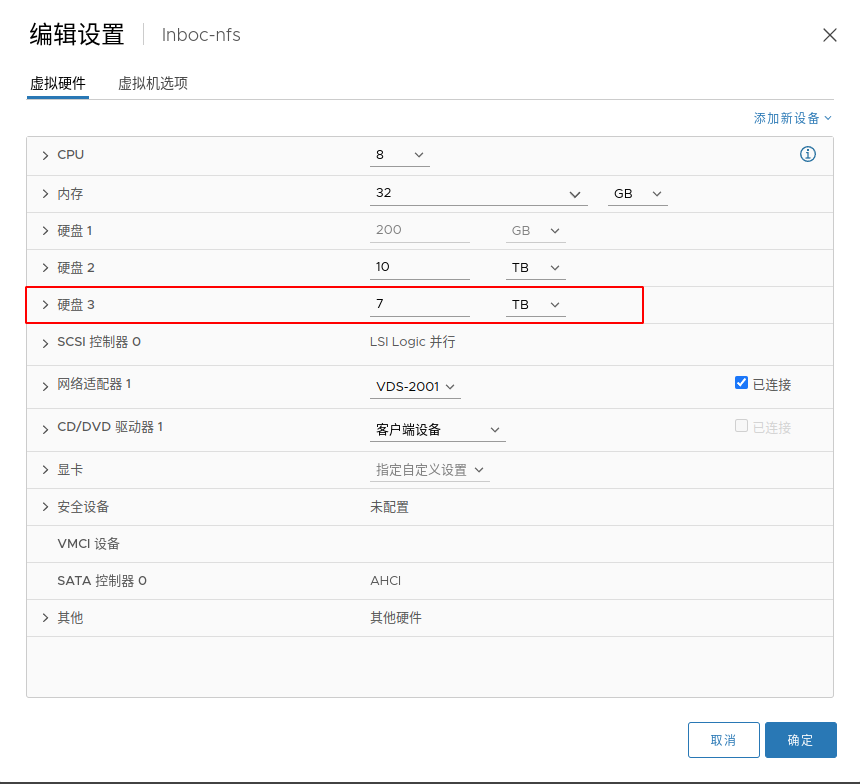Click the 确定 button

(x=800, y=740)
